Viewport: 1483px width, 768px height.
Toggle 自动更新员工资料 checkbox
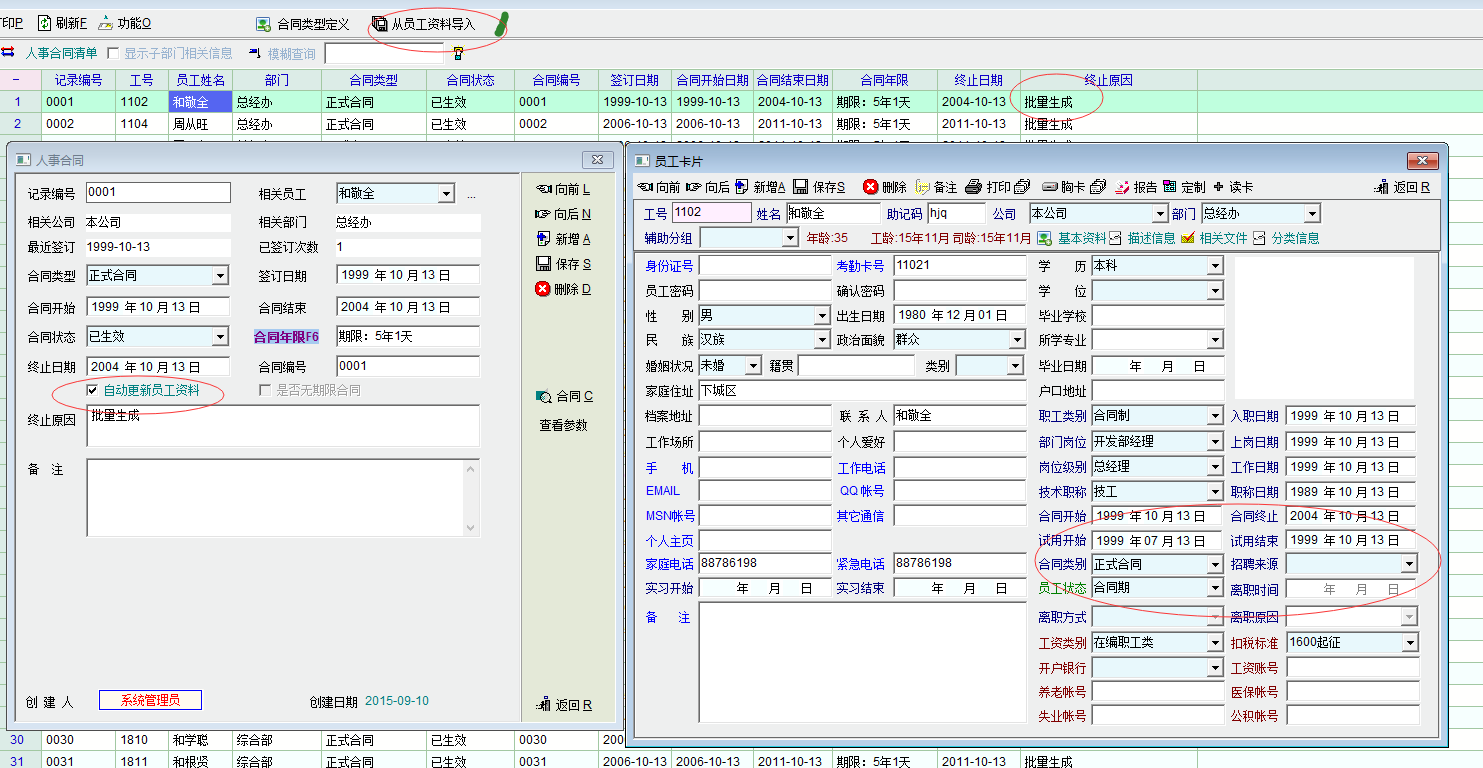tap(93, 391)
